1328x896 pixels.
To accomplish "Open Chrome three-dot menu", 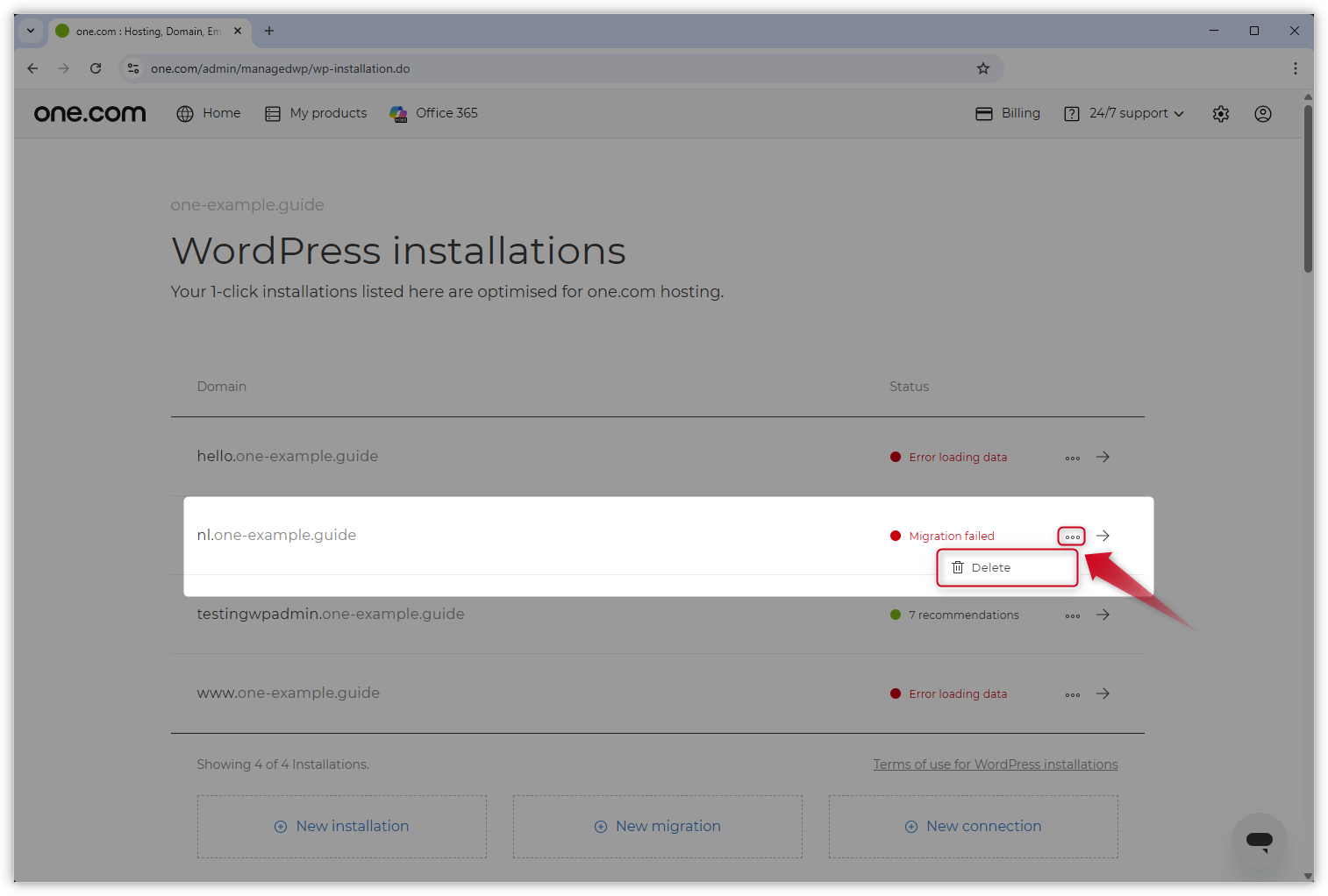I will (x=1296, y=68).
